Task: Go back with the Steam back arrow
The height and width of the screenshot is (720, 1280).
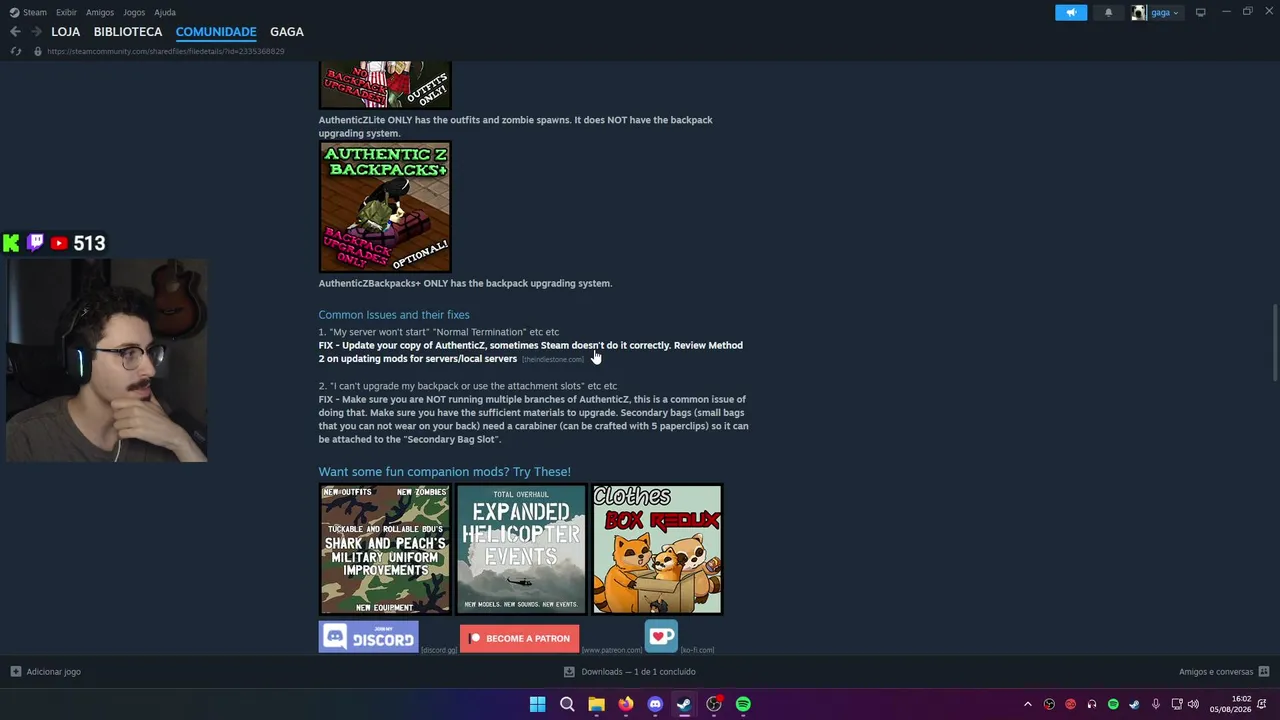Action: click(15, 32)
